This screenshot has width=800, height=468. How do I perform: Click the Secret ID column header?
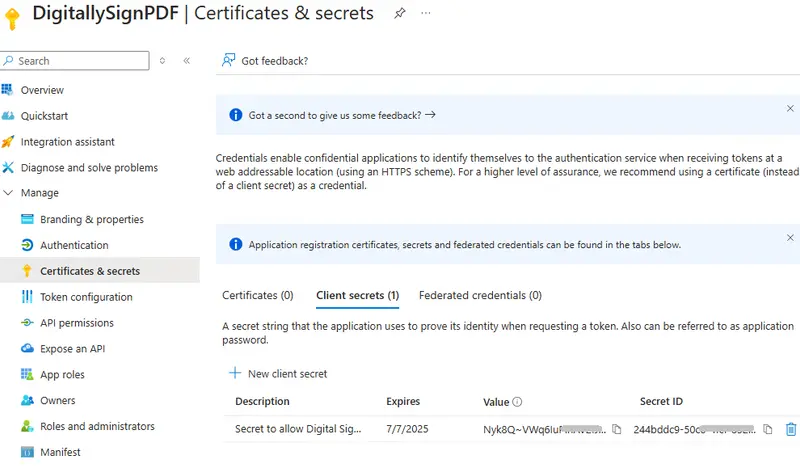pyautogui.click(x=661, y=402)
